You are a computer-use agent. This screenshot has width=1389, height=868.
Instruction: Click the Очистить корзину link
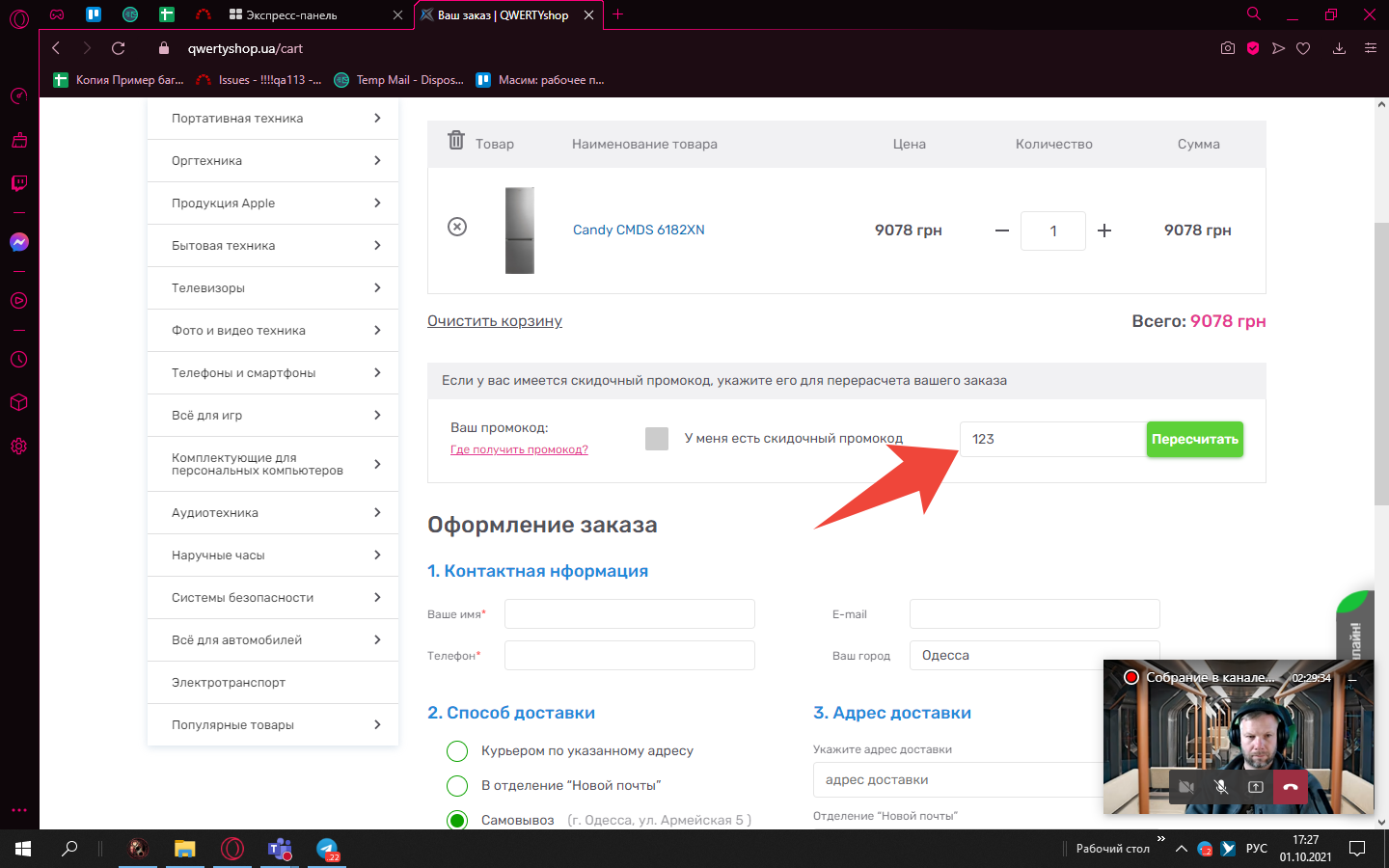click(495, 321)
